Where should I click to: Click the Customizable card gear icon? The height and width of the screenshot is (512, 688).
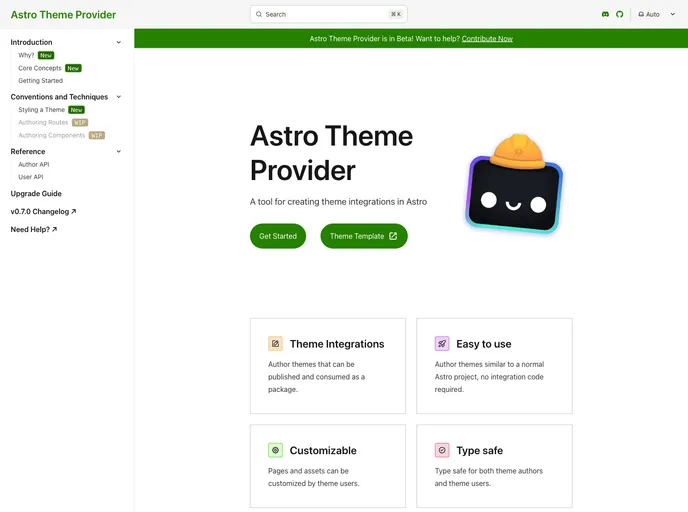(276, 450)
